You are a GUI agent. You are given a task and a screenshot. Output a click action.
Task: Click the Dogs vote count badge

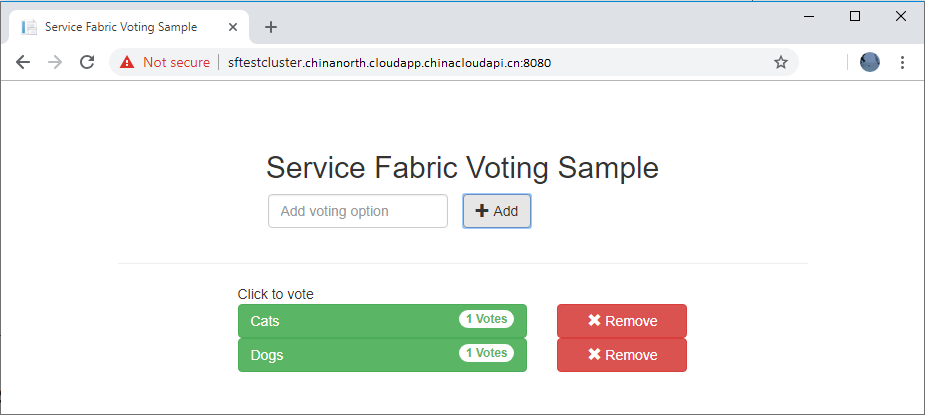[486, 353]
